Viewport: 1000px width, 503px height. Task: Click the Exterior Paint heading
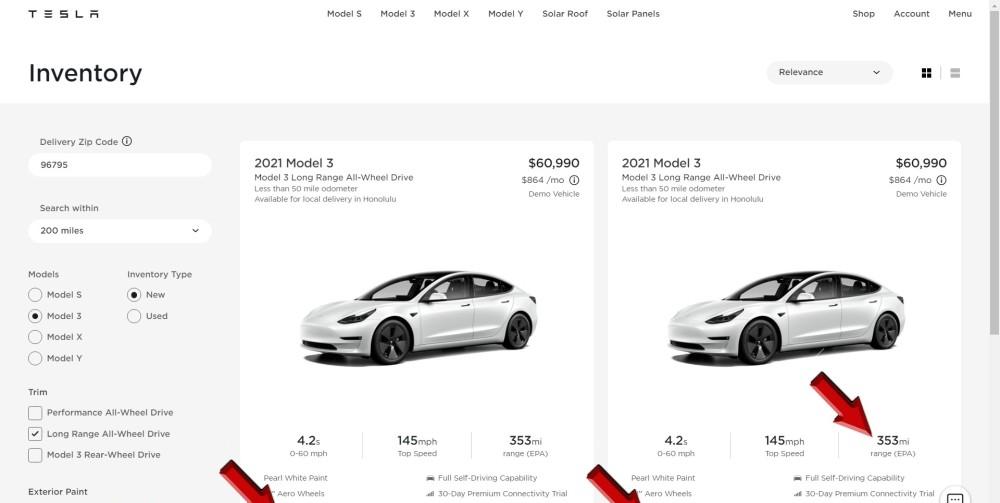pos(58,492)
